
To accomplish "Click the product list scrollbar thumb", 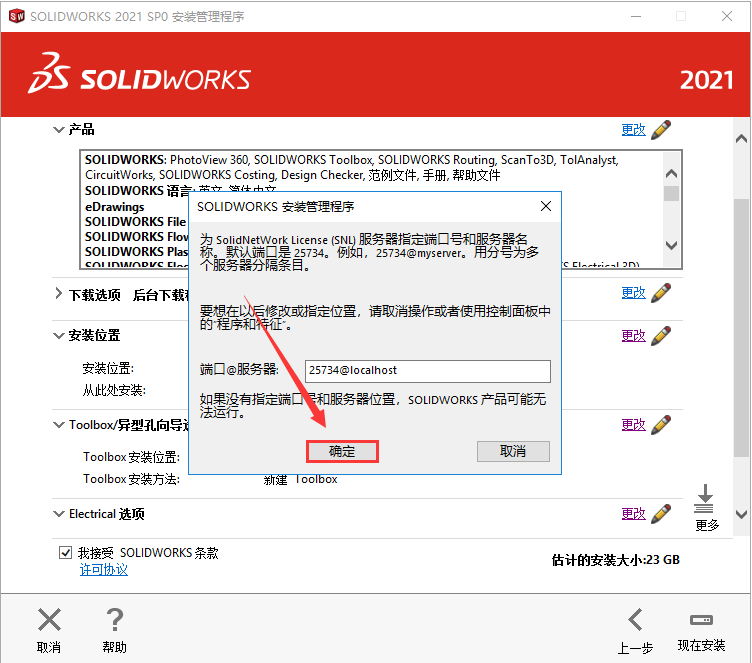I will 671,193.
